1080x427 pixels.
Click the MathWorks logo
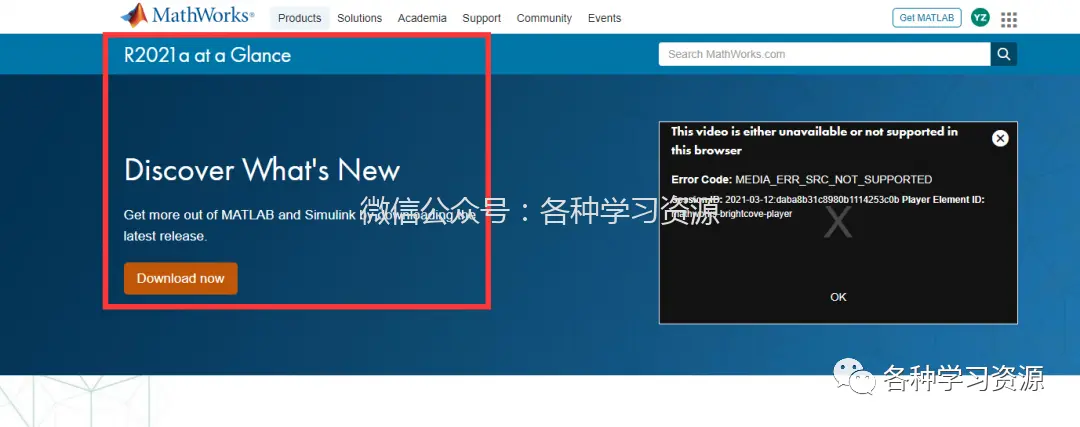click(x=187, y=15)
